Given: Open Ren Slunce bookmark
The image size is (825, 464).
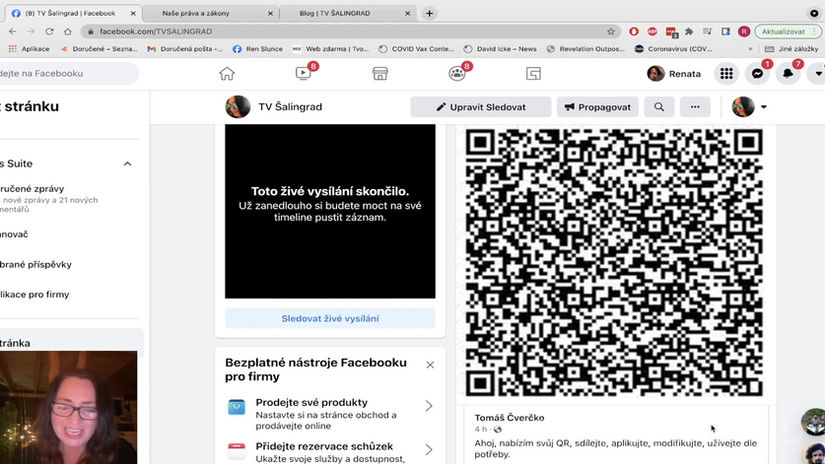Looking at the screenshot, I should (x=258, y=48).
